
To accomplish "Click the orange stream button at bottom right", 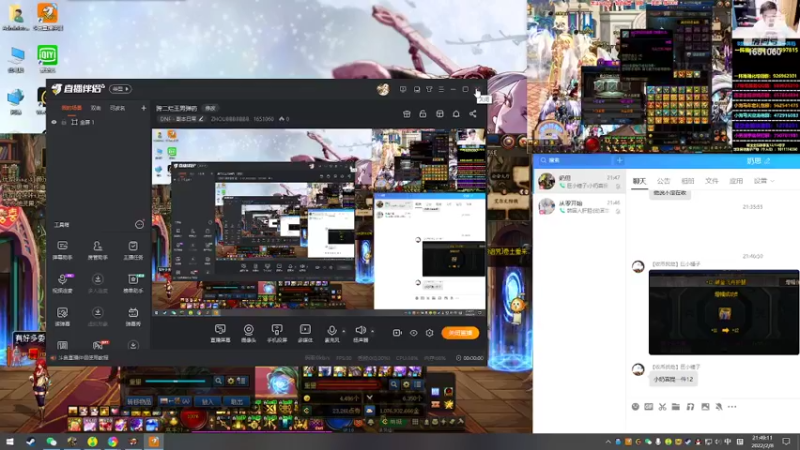I will point(460,333).
